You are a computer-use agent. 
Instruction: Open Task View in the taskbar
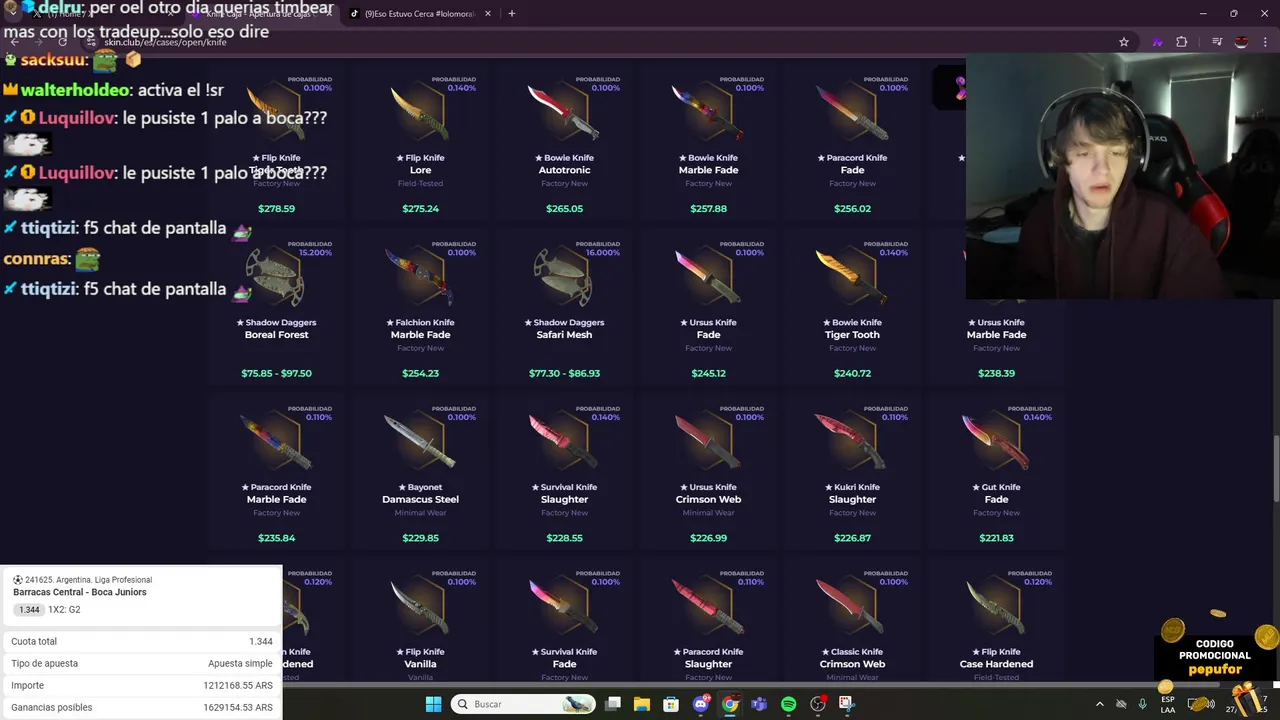[613, 704]
